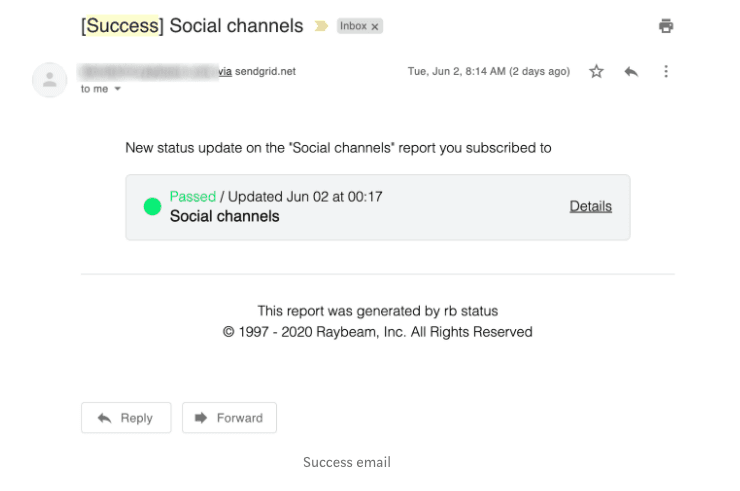The height and width of the screenshot is (491, 740).
Task: Expand recipient details next to "to me"
Action: pyautogui.click(x=118, y=89)
